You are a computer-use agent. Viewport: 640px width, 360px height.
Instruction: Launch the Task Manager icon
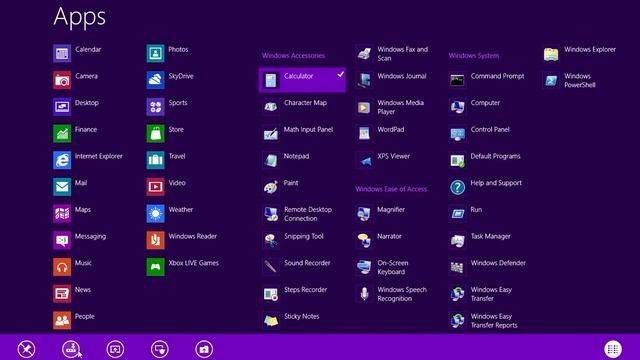(458, 240)
